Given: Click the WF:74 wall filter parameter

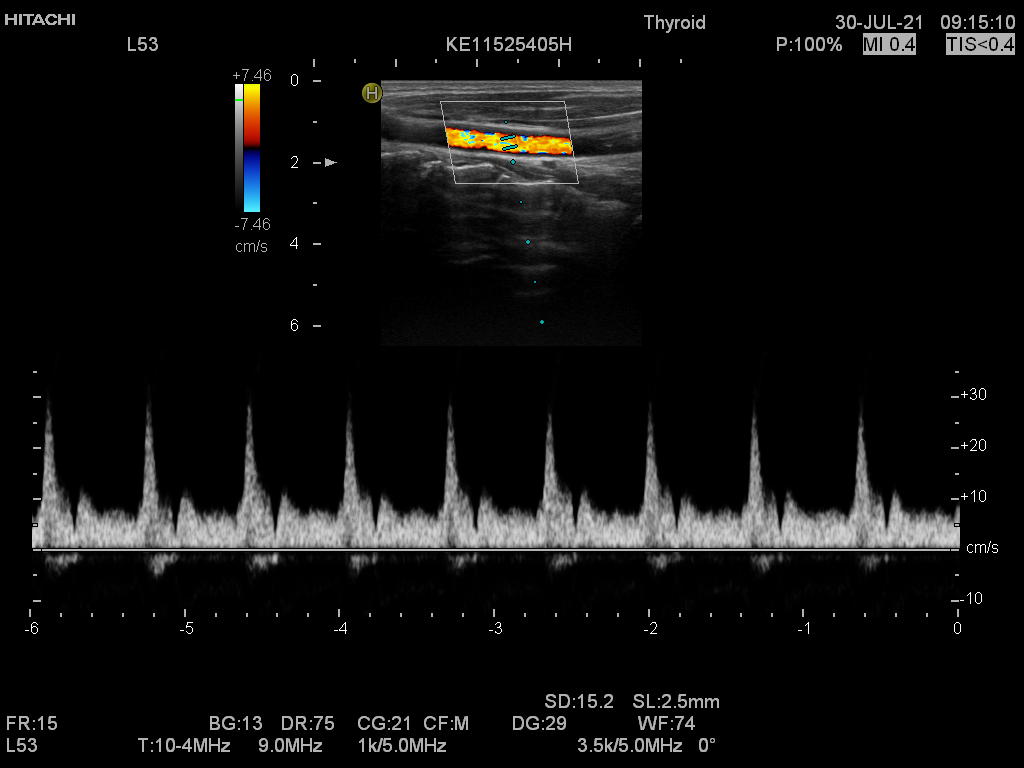Looking at the screenshot, I should (x=665, y=723).
